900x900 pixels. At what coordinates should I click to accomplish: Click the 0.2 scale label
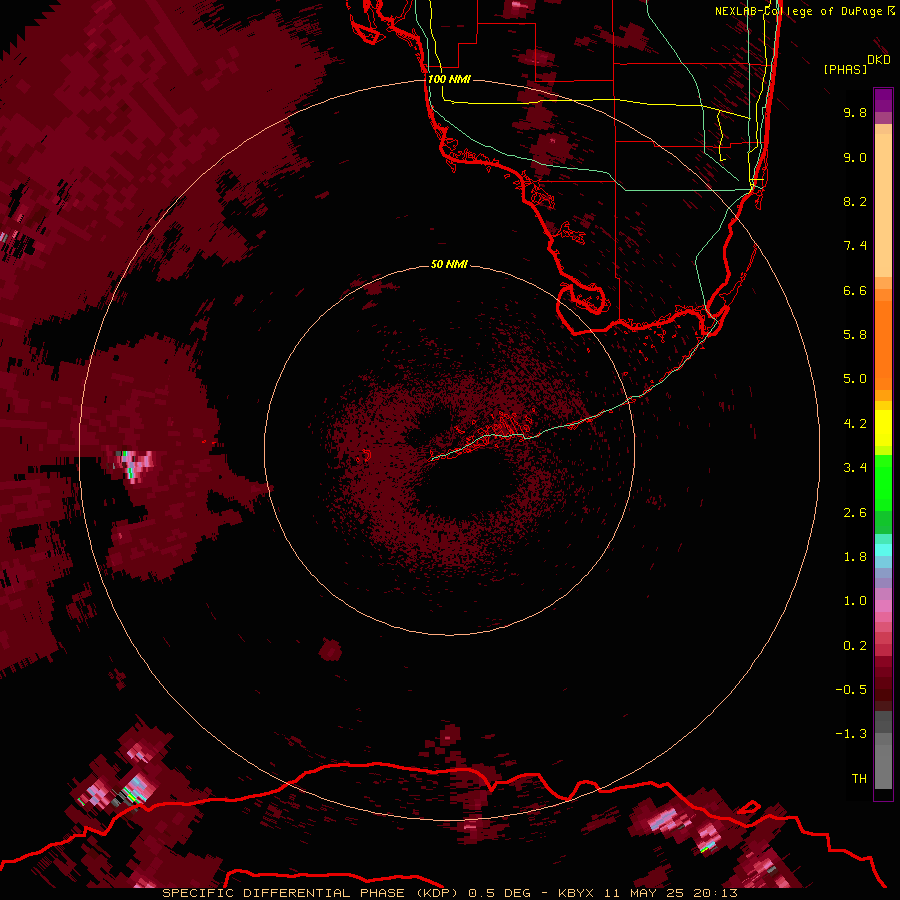[855, 646]
